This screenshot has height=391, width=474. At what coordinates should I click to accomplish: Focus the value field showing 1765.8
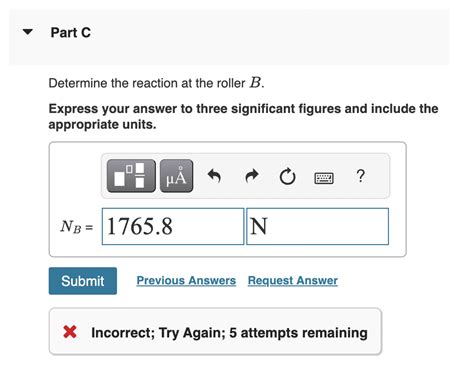point(173,226)
